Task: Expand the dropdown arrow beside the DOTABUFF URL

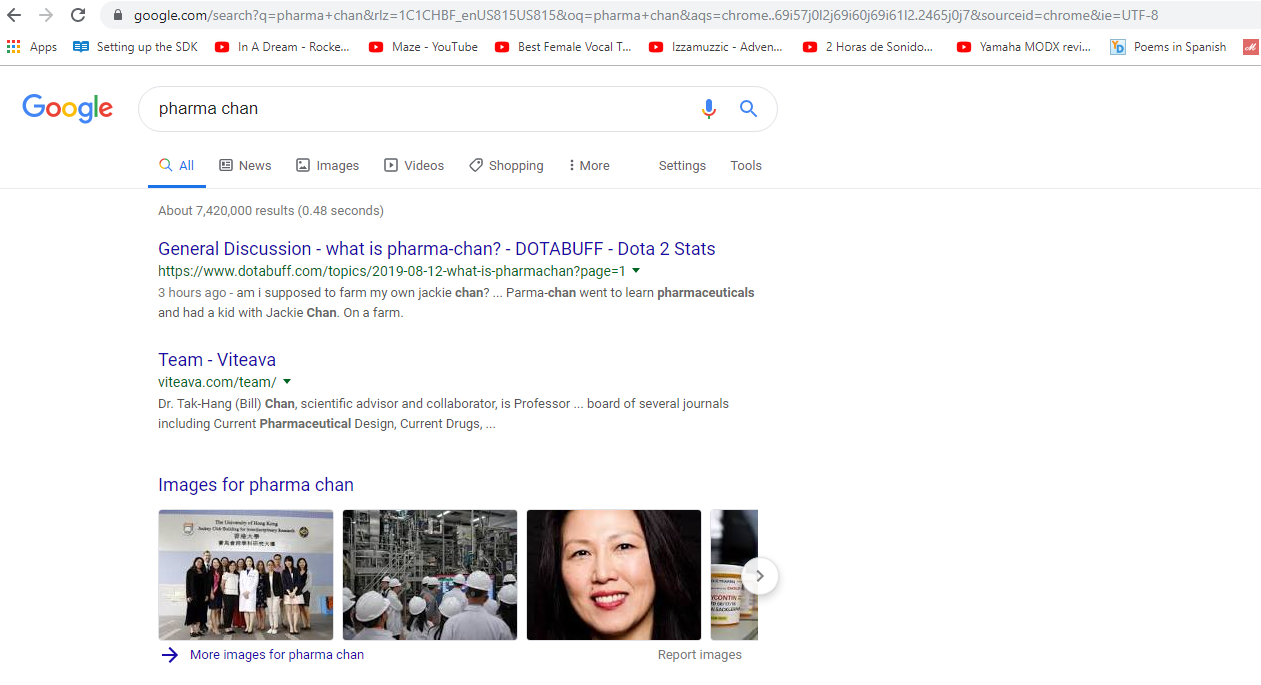Action: point(636,271)
